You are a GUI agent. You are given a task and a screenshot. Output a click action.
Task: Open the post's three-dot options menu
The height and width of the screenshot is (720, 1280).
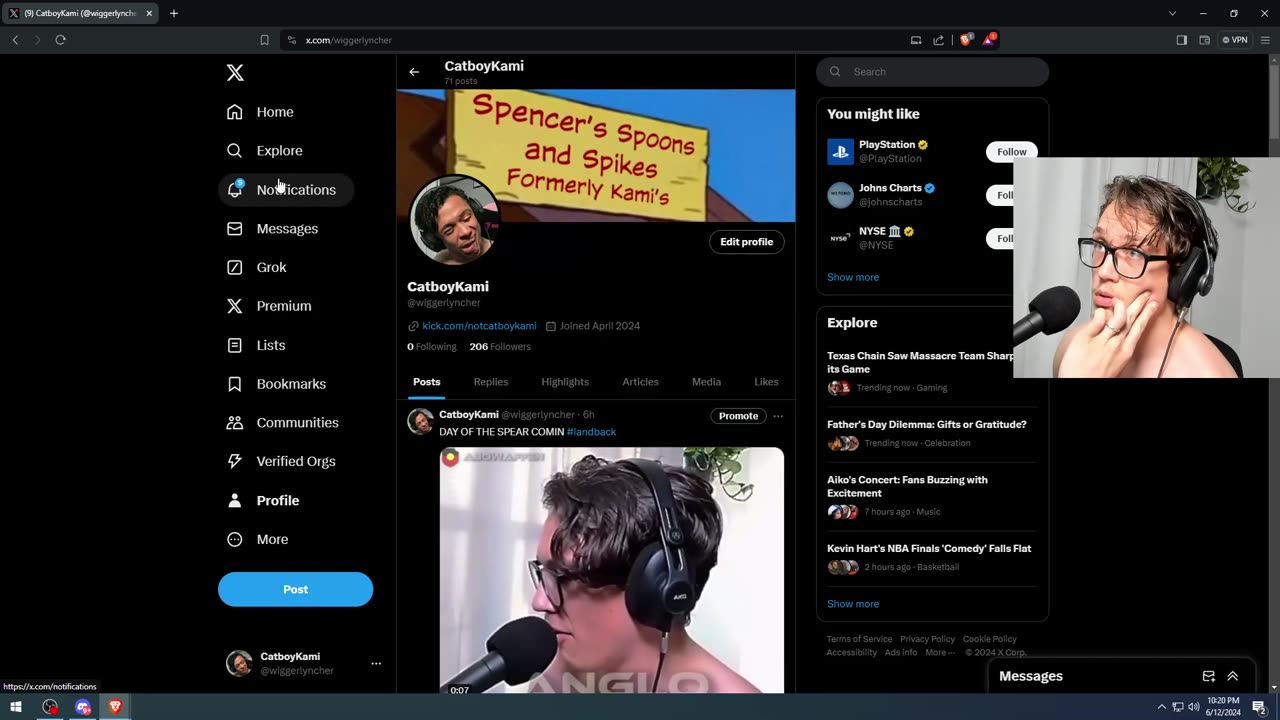click(778, 416)
